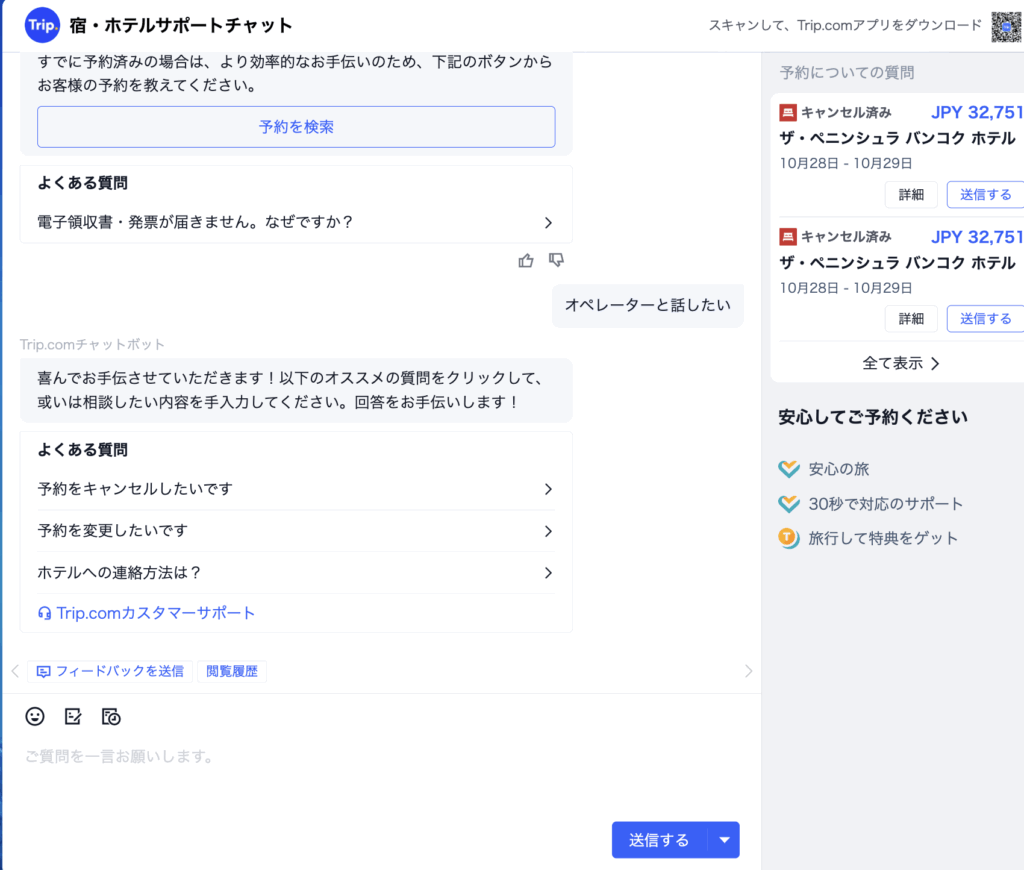Expand 予約を変更したいです question
The image size is (1024, 870).
pyautogui.click(x=295, y=531)
